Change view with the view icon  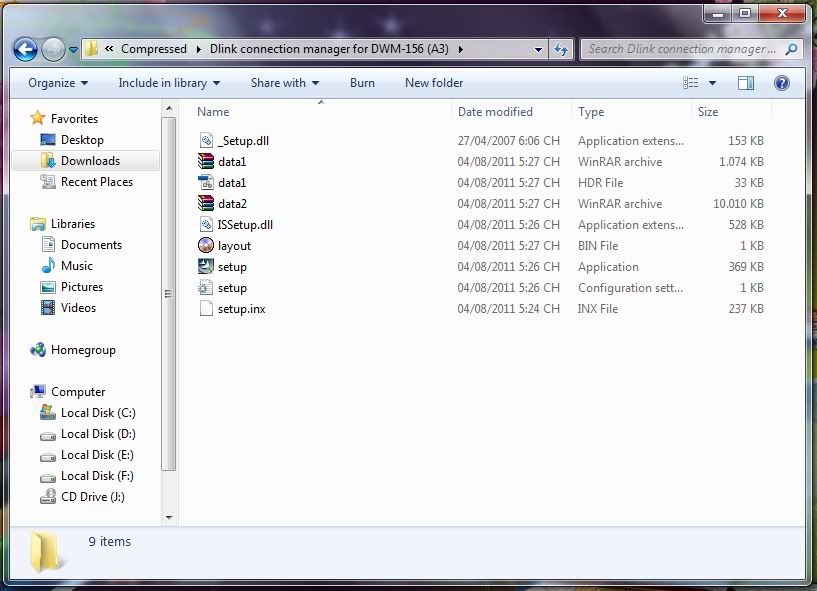pyautogui.click(x=690, y=83)
